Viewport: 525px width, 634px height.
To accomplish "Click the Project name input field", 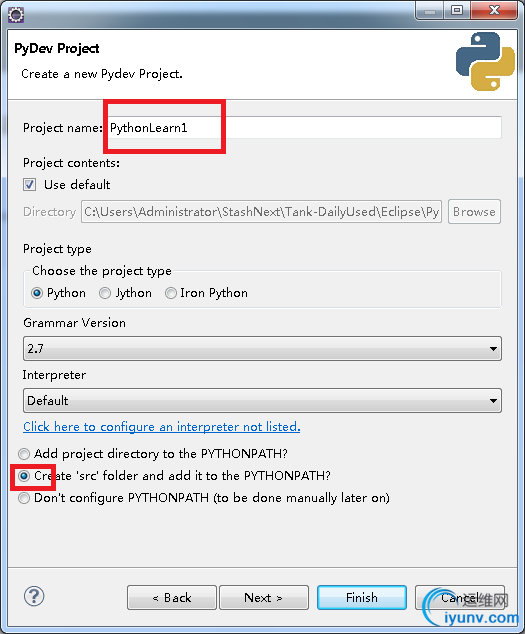I will coord(304,128).
